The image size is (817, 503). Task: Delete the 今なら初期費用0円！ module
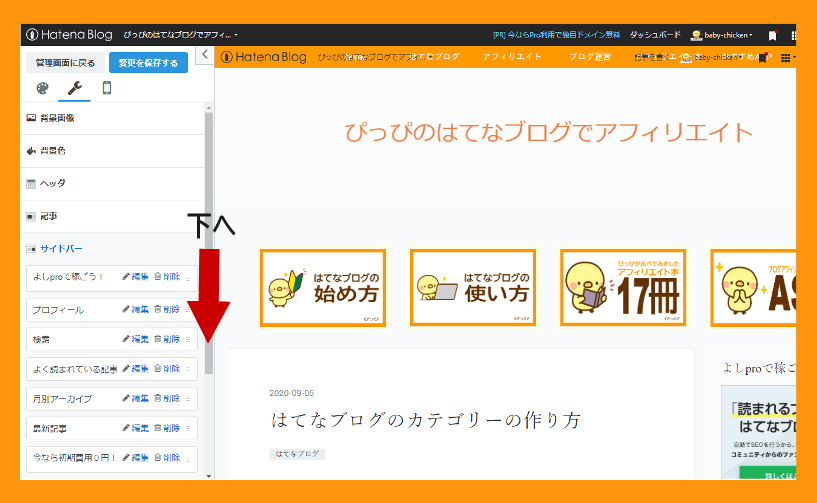[x=167, y=458]
